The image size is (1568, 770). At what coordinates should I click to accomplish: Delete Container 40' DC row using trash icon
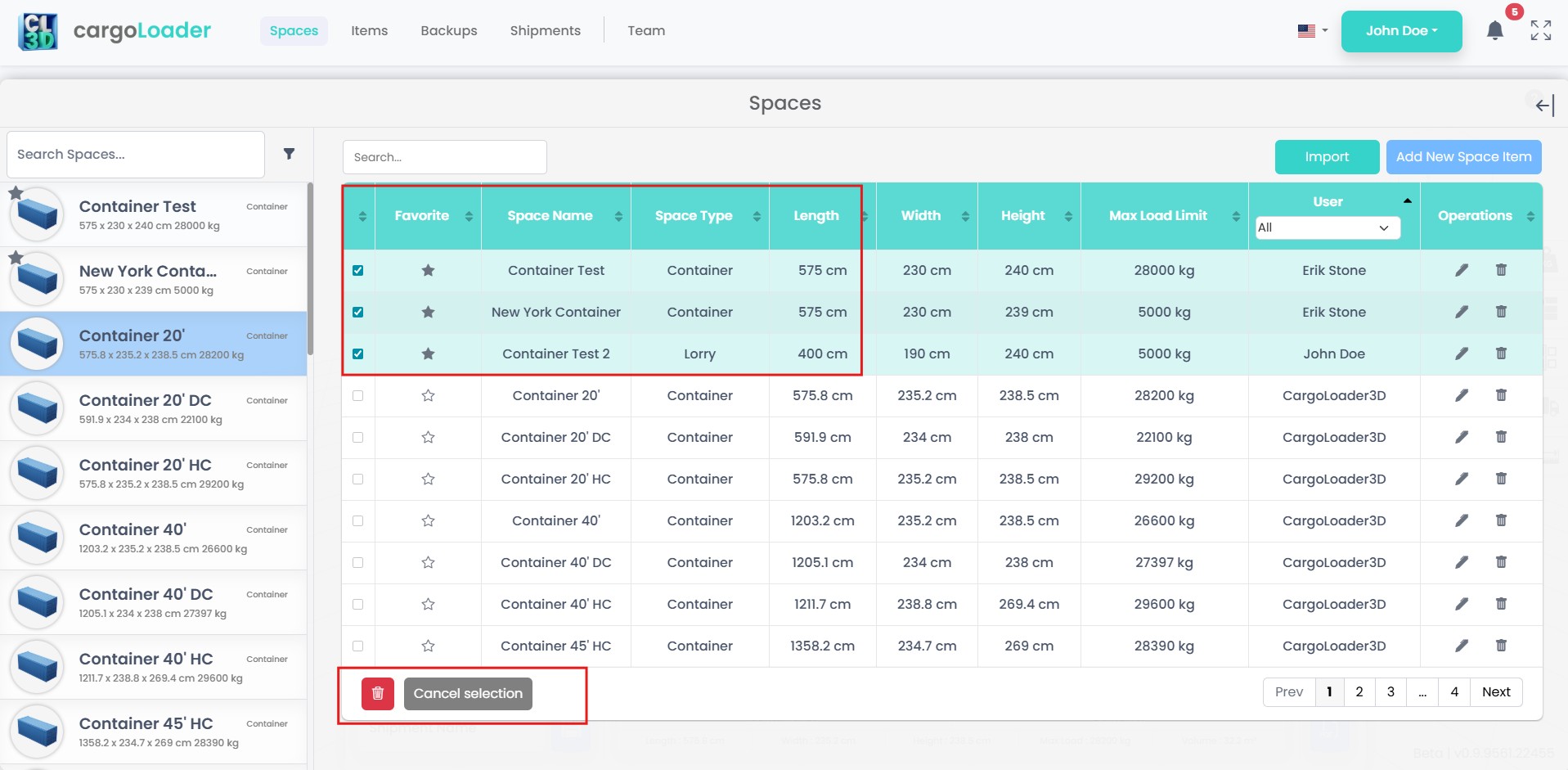1500,562
